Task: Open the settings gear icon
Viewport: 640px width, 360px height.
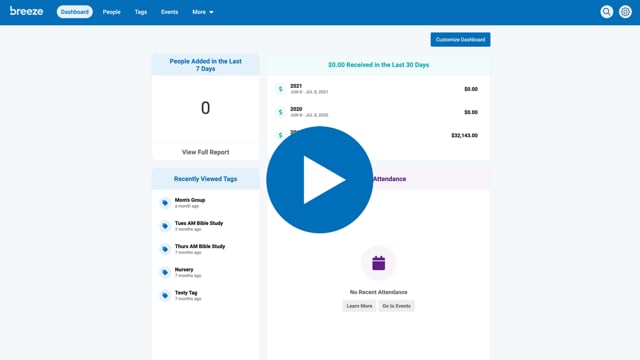Action: pos(625,12)
